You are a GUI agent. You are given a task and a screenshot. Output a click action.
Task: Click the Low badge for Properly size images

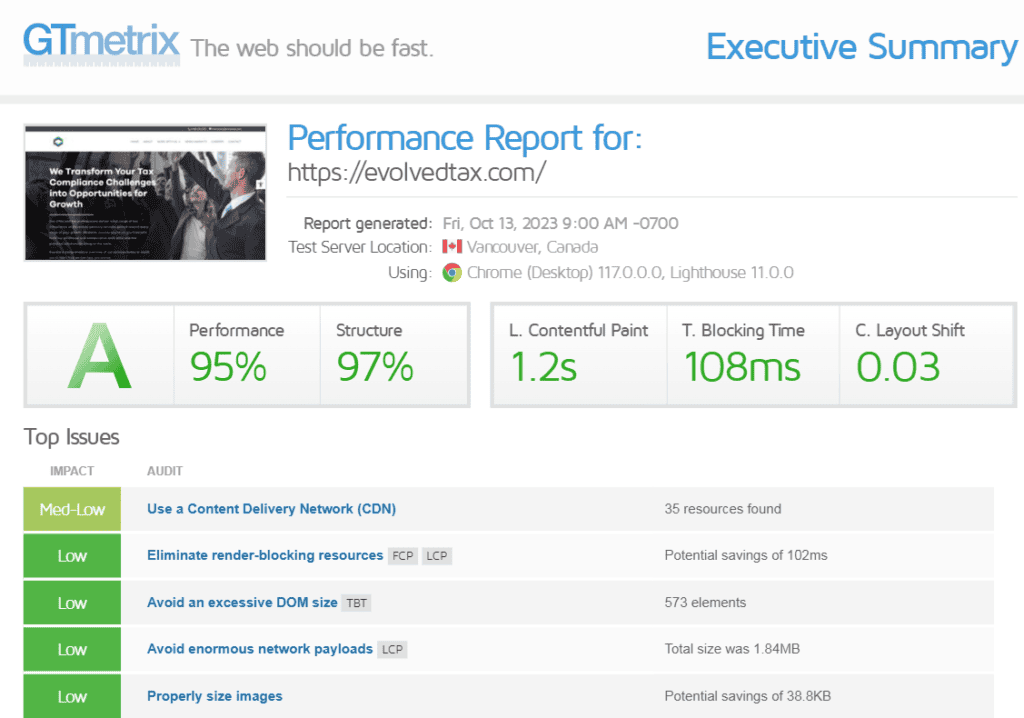coord(72,696)
